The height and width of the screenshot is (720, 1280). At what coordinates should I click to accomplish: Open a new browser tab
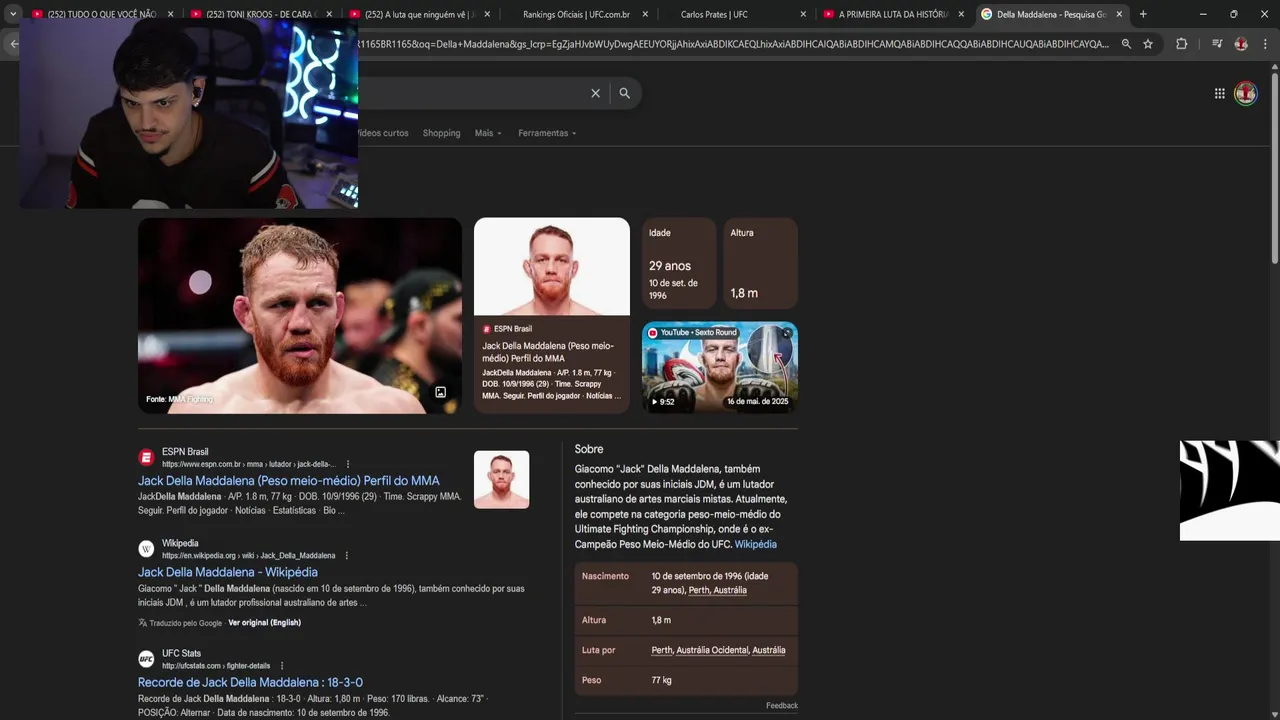click(x=1143, y=14)
